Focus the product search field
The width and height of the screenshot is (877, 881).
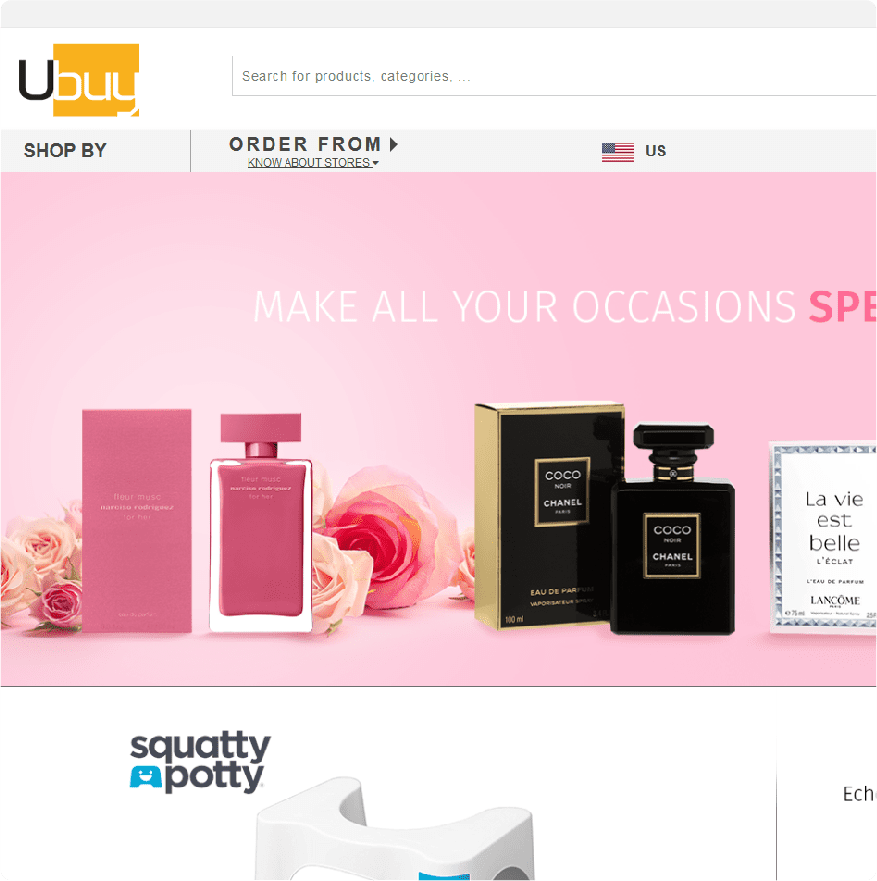554,76
